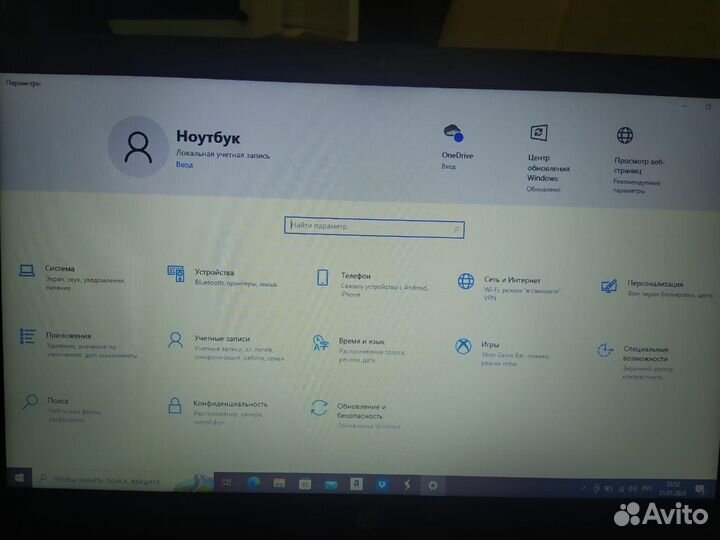This screenshot has width=720, height=540.
Task: Click the magnifier in the search field
Action: (456, 229)
